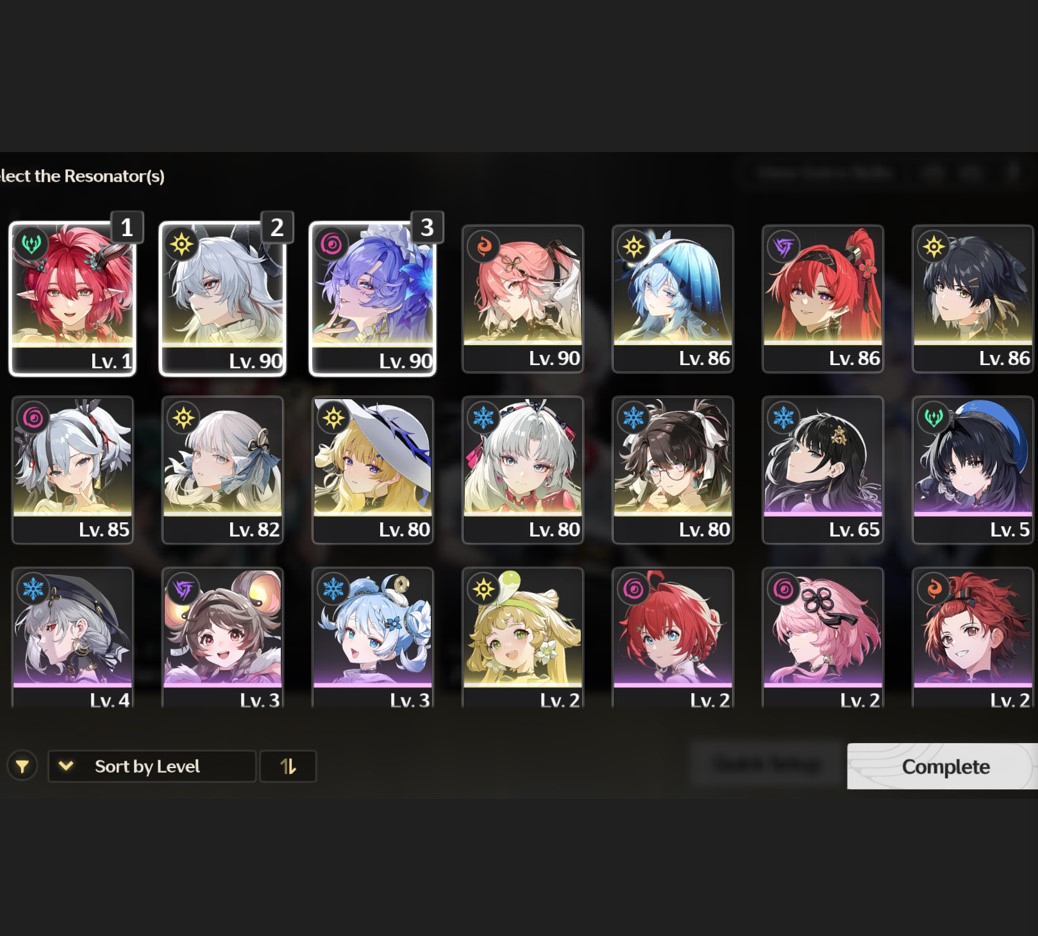The height and width of the screenshot is (936, 1038).
Task: Click the snowflake element icon on Lv. 4 resonator
Action: coord(32,588)
